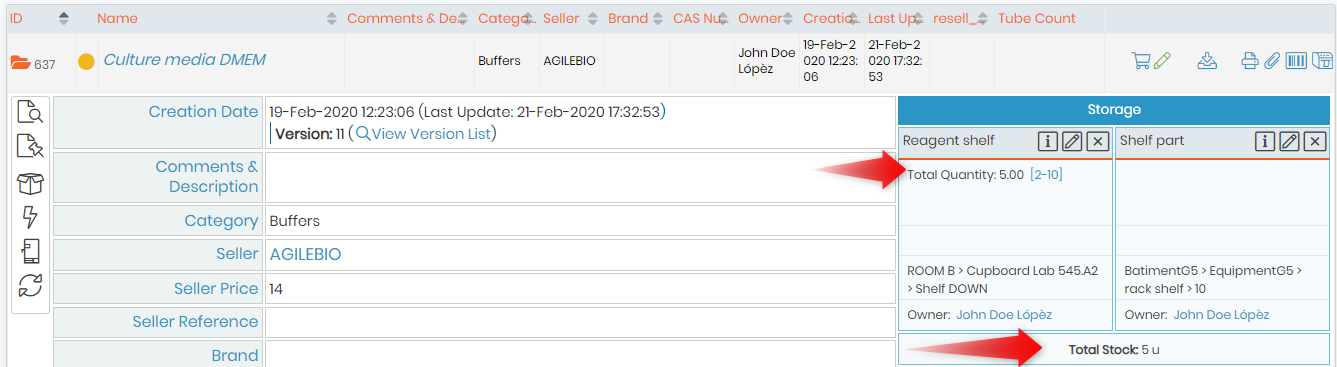The width and height of the screenshot is (1337, 367).
Task: Open the box storage icon in sidebar
Action: click(x=31, y=184)
